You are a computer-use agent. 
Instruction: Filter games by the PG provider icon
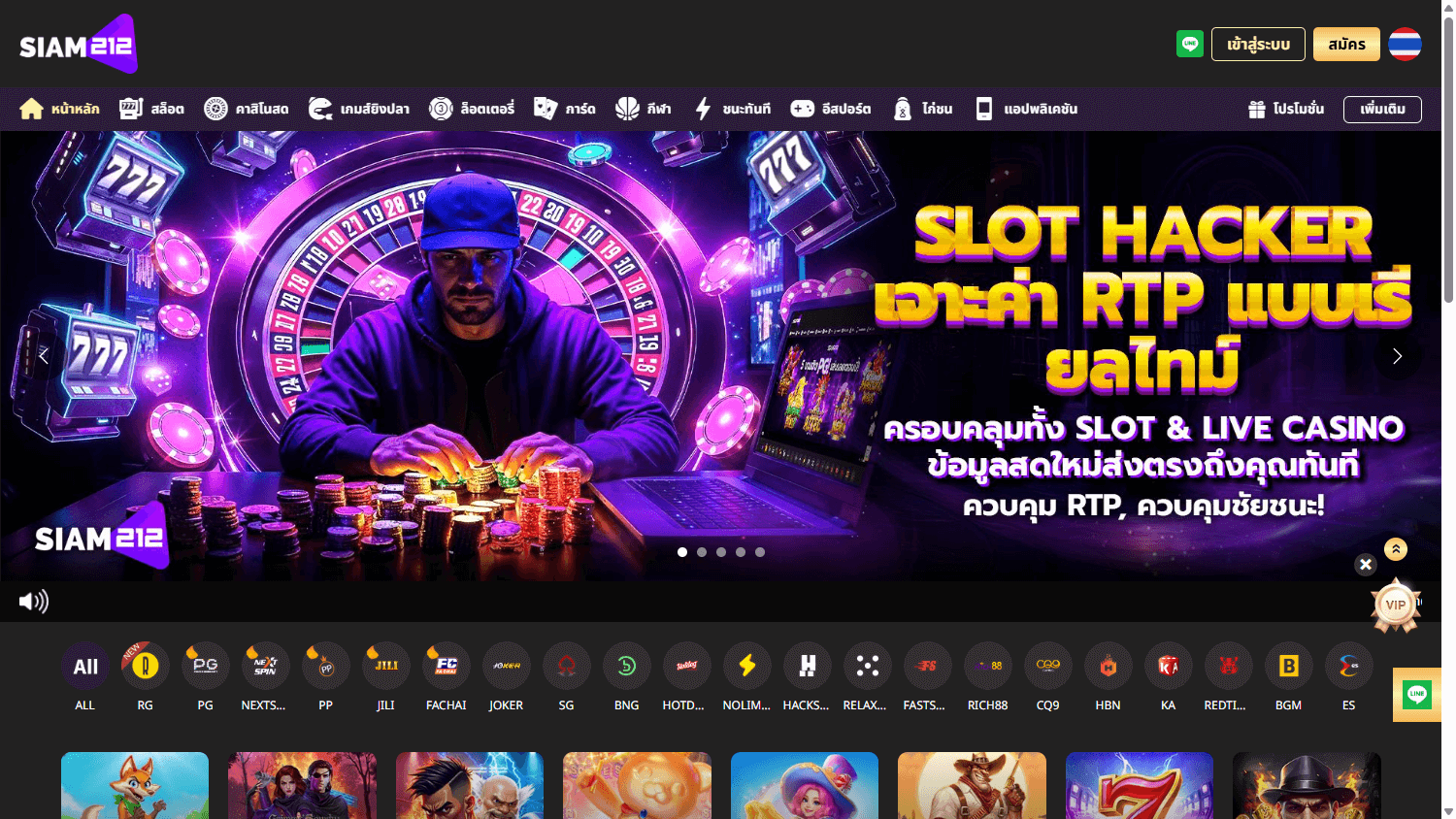click(205, 666)
